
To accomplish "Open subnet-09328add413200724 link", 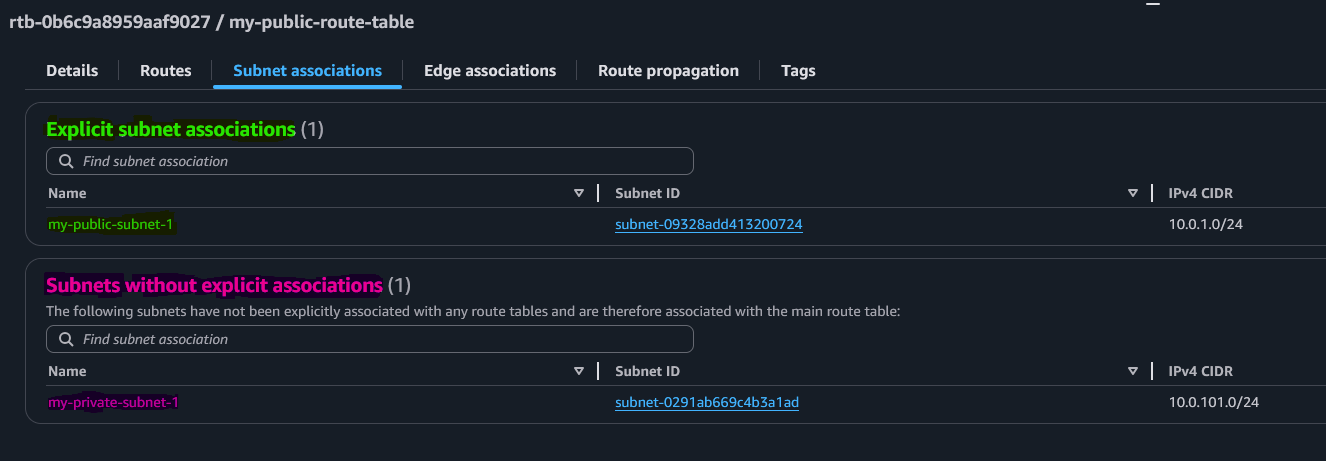I will 709,225.
